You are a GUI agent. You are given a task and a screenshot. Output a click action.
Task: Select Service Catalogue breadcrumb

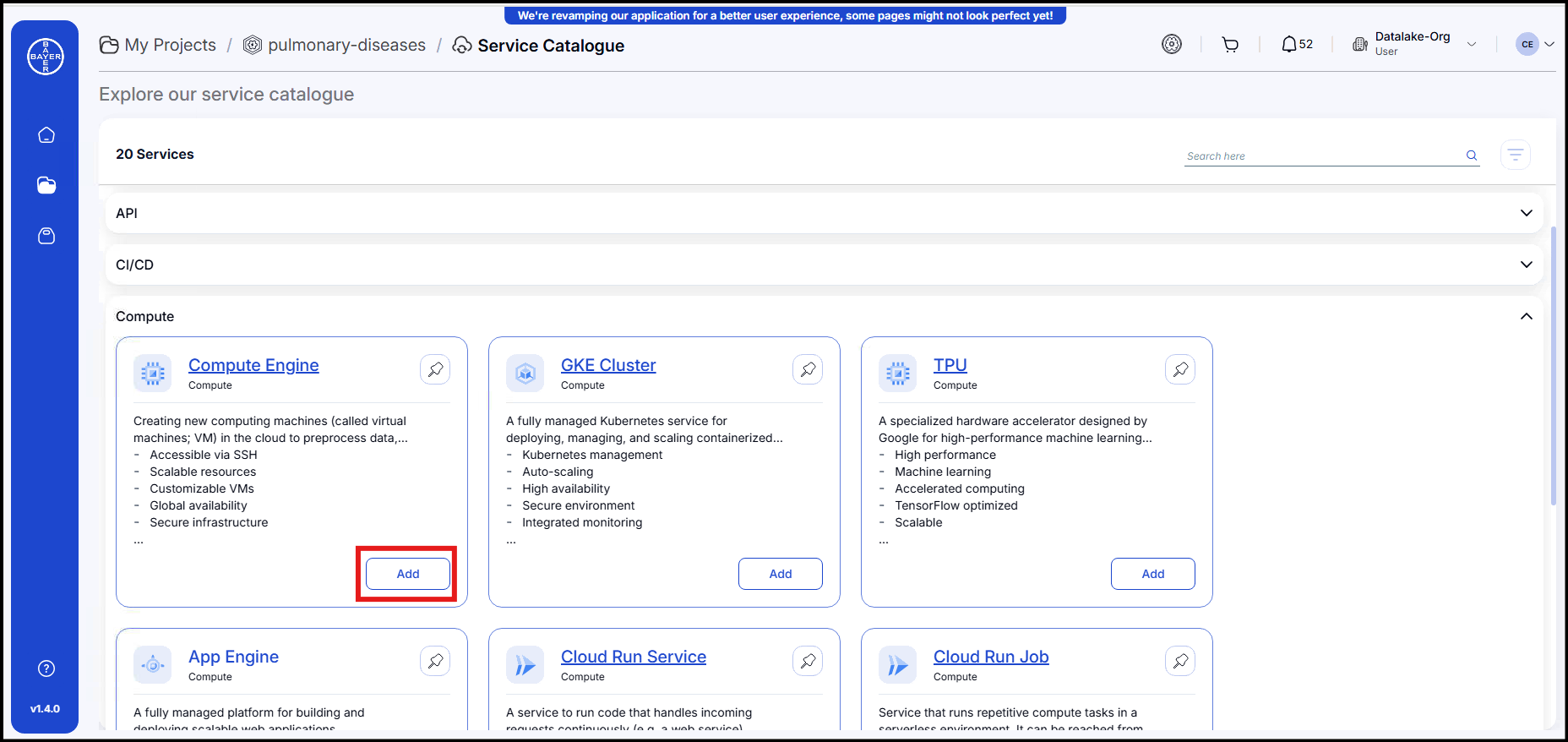[x=551, y=46]
